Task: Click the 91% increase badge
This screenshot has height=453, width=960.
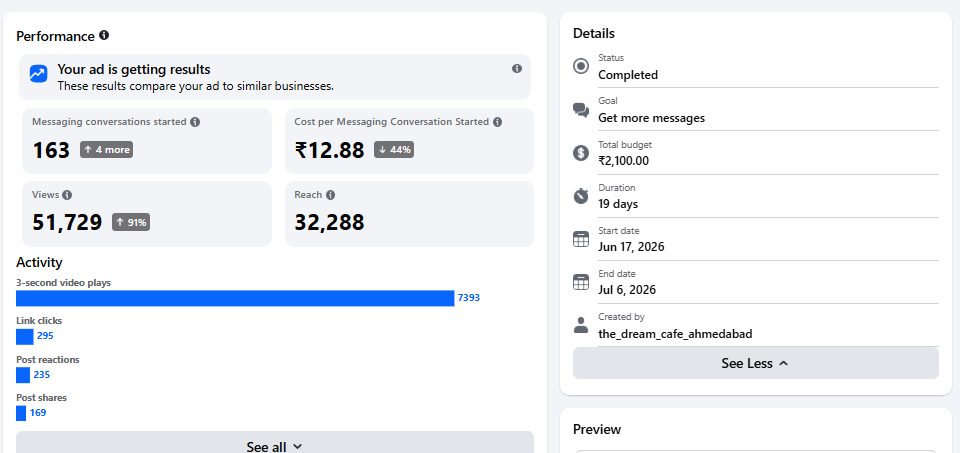Action: click(x=131, y=222)
